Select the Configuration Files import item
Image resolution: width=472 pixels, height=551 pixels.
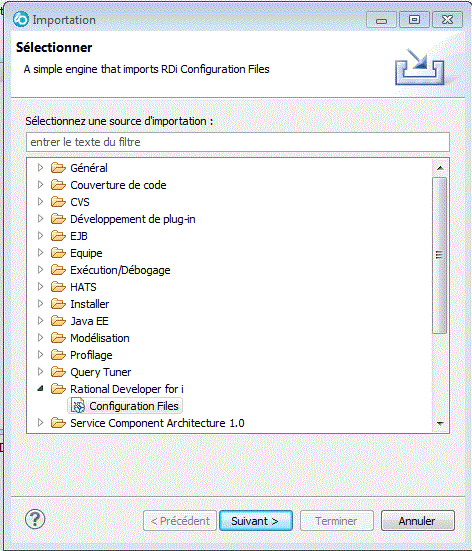125,406
